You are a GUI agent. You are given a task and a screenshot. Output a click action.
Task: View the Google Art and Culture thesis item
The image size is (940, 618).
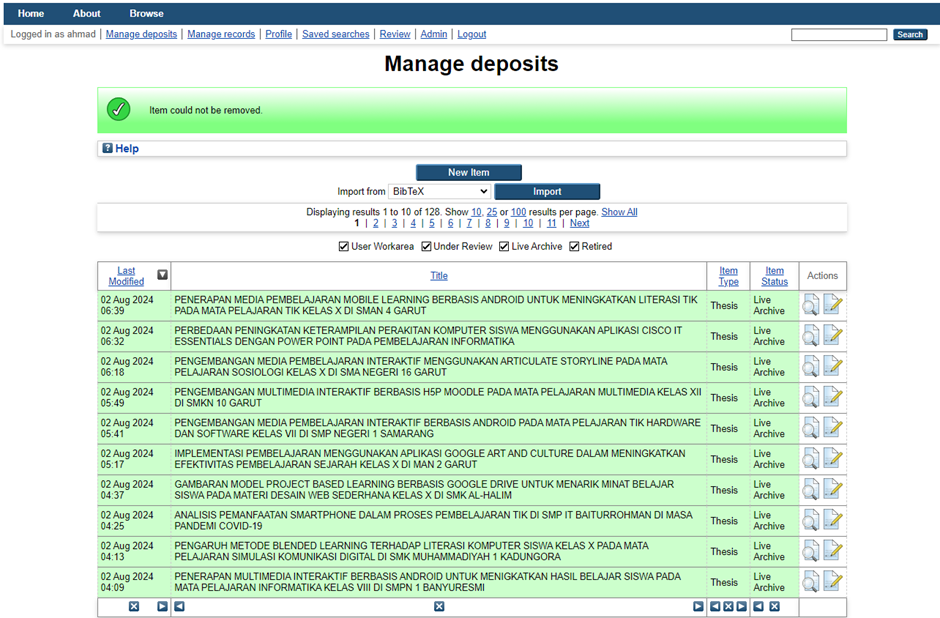click(x=810, y=459)
